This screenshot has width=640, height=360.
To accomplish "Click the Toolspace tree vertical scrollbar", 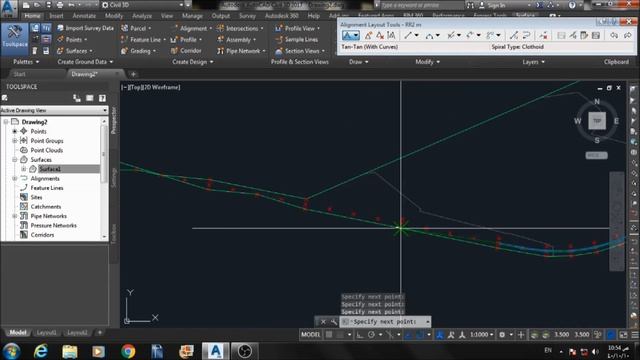I will [x=104, y=180].
